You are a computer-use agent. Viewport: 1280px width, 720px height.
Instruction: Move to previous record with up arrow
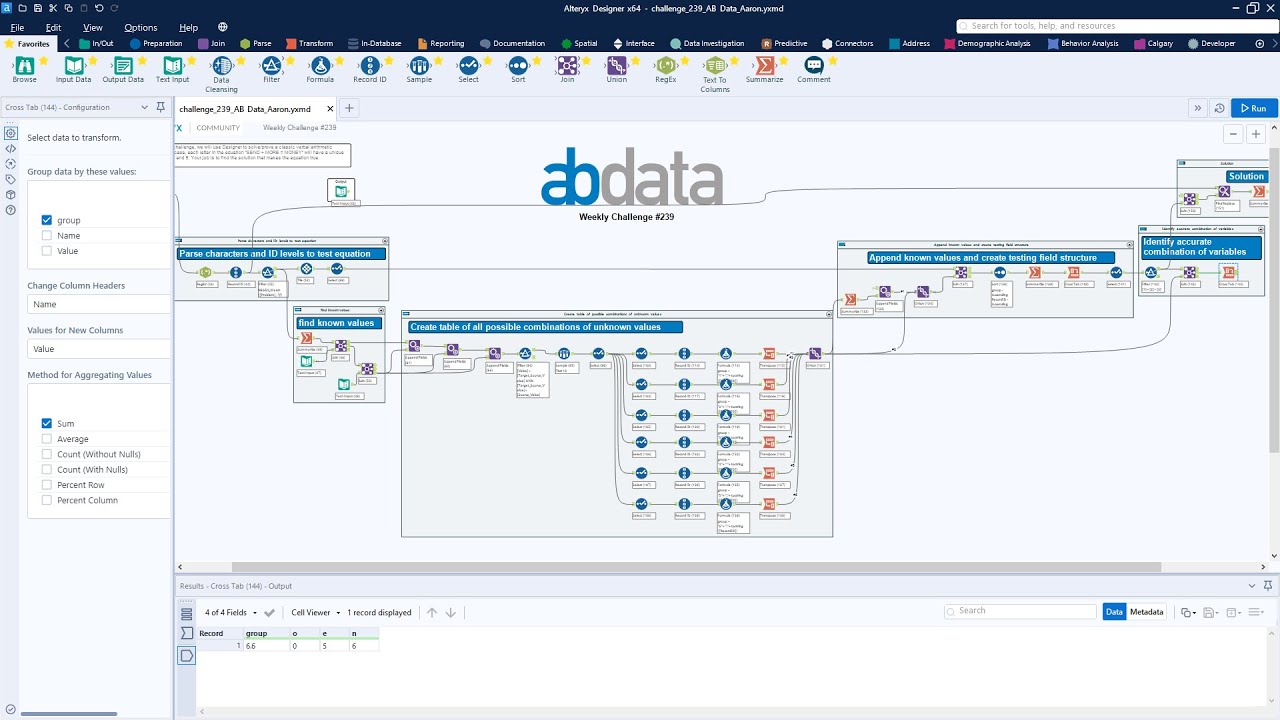click(x=432, y=612)
